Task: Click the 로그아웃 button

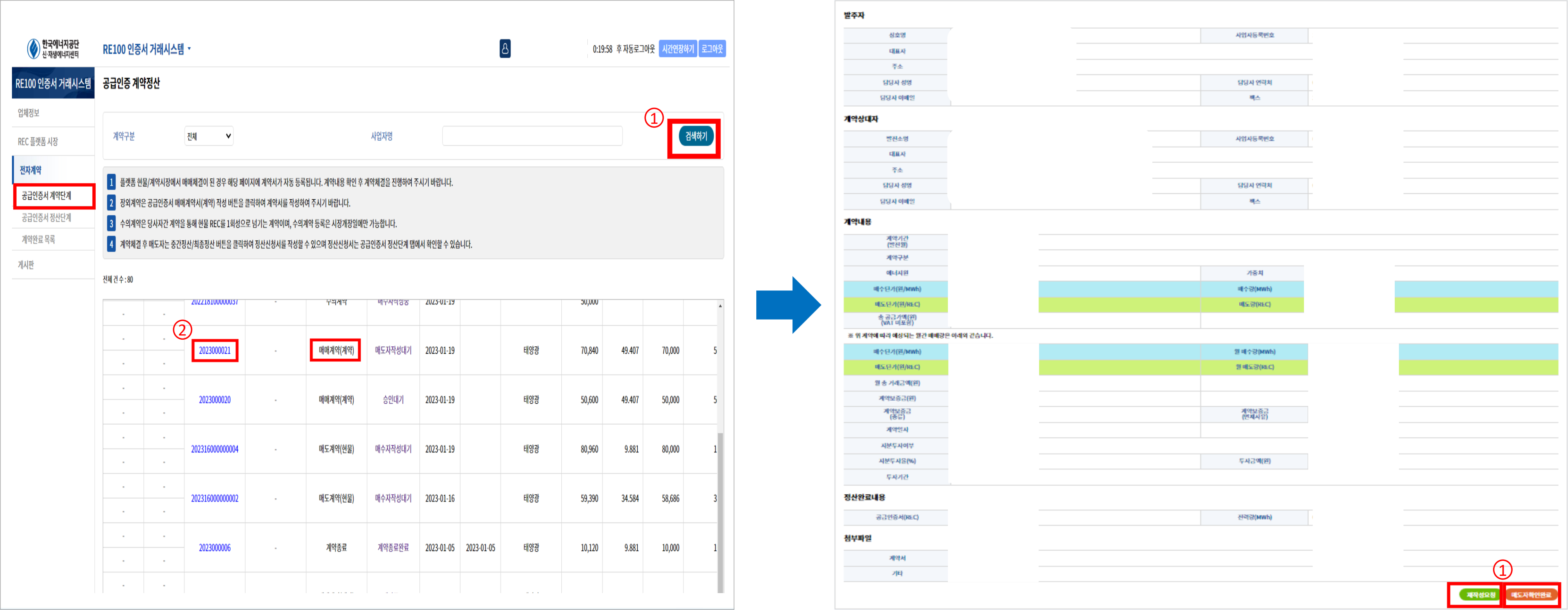Action: tap(712, 49)
